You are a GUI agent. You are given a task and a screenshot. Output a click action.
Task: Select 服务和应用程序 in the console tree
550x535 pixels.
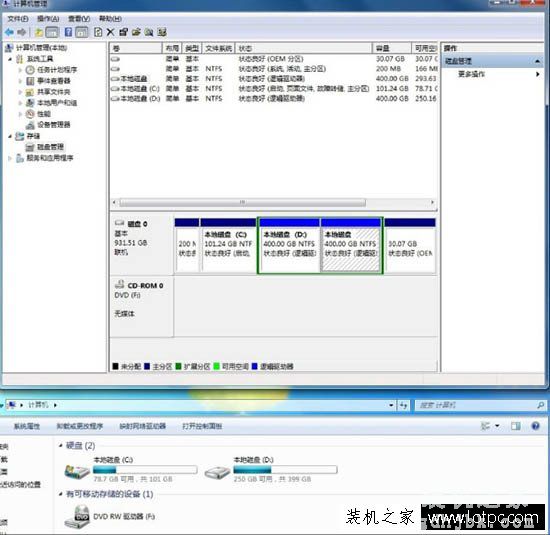click(x=50, y=158)
